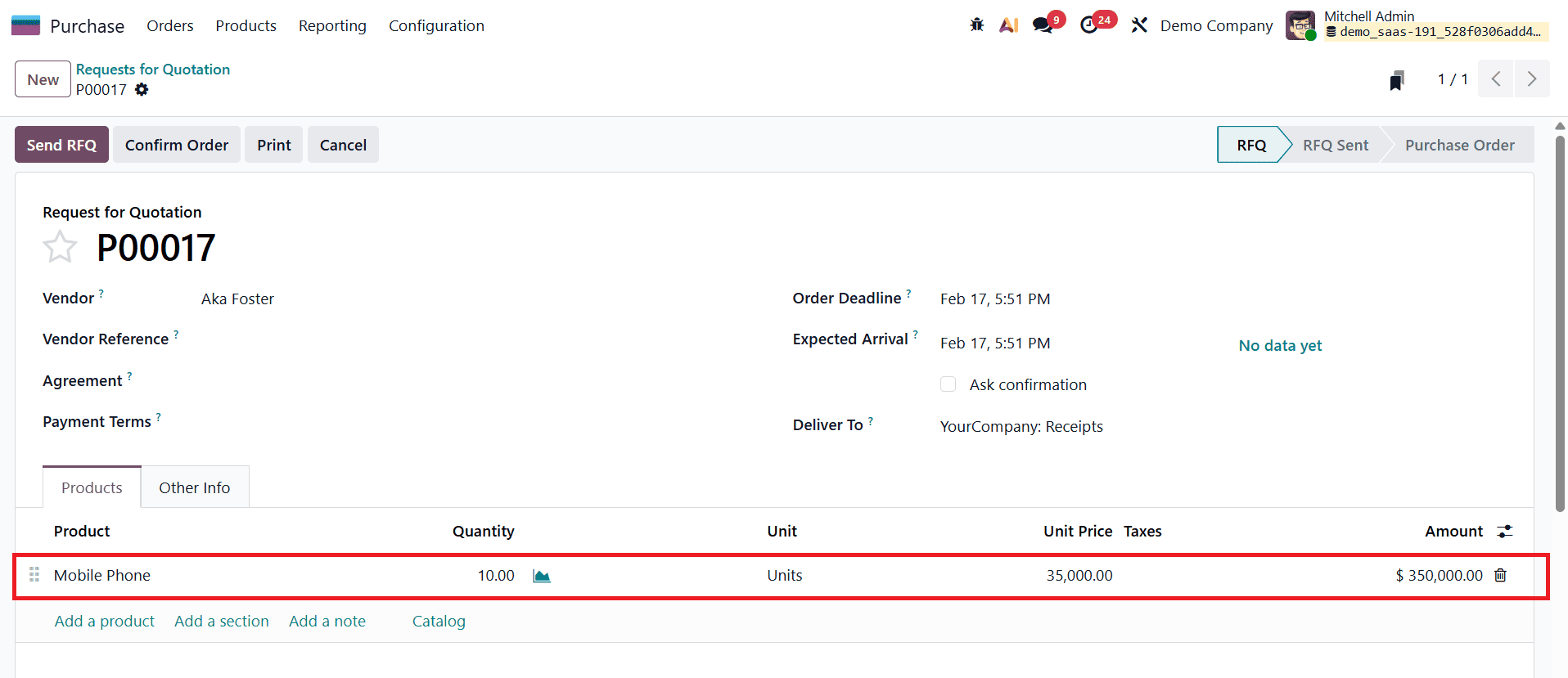1568x678 pixels.
Task: Open the Mitchell Admin user menu
Action: (1368, 16)
